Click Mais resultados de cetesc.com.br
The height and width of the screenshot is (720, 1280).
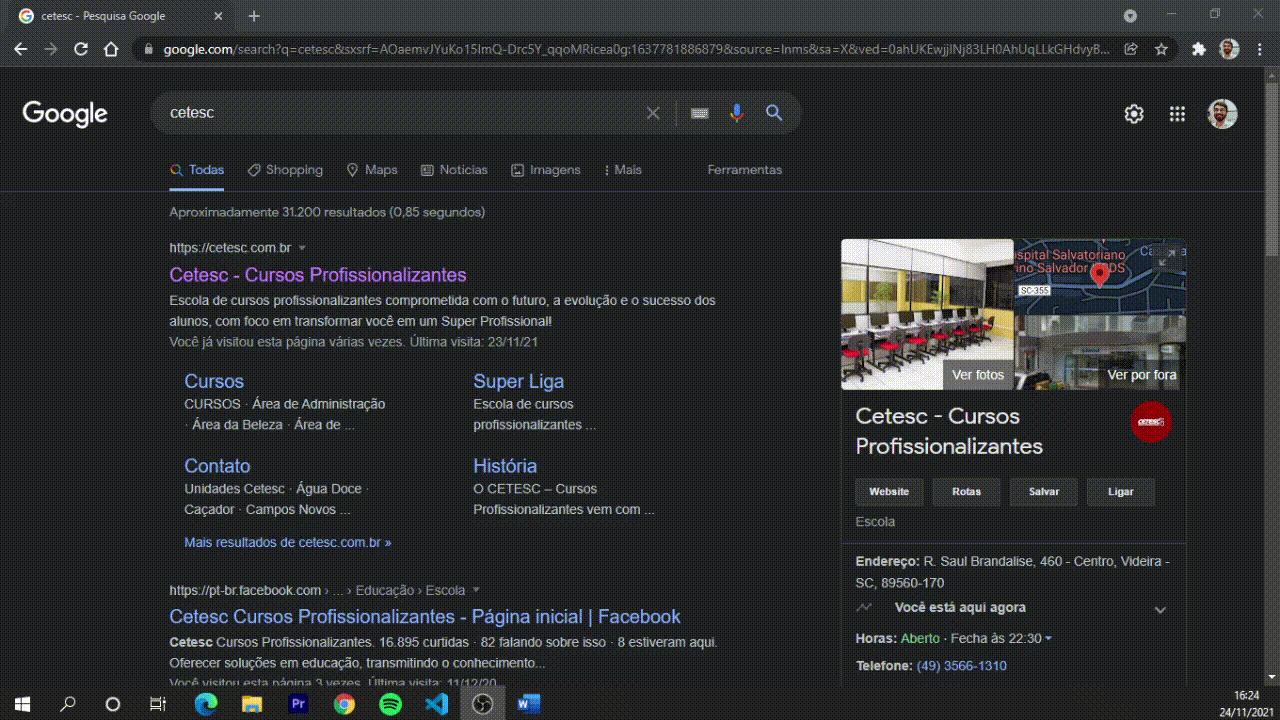click(288, 542)
